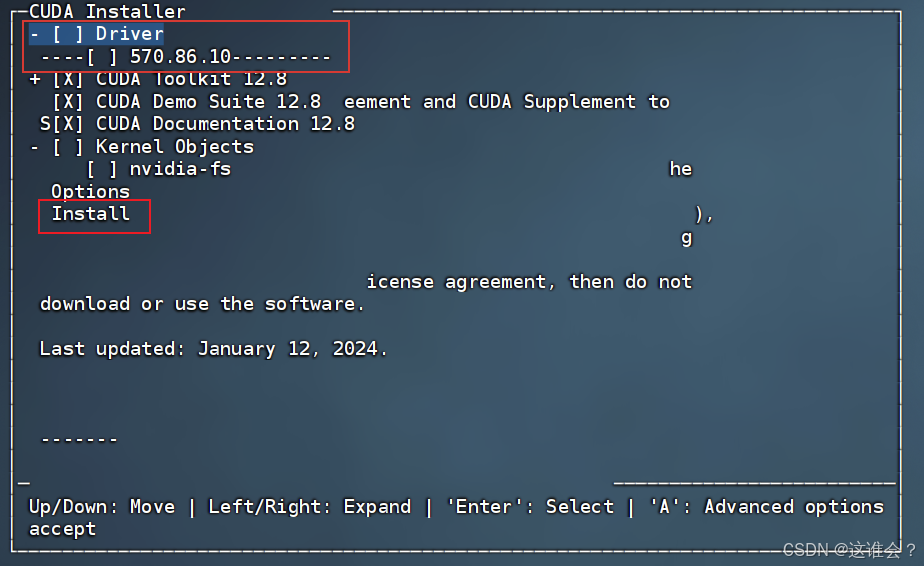Click the Last updated January 12, 2024 line
Screen dimensions: 924x566
[x=213, y=349]
